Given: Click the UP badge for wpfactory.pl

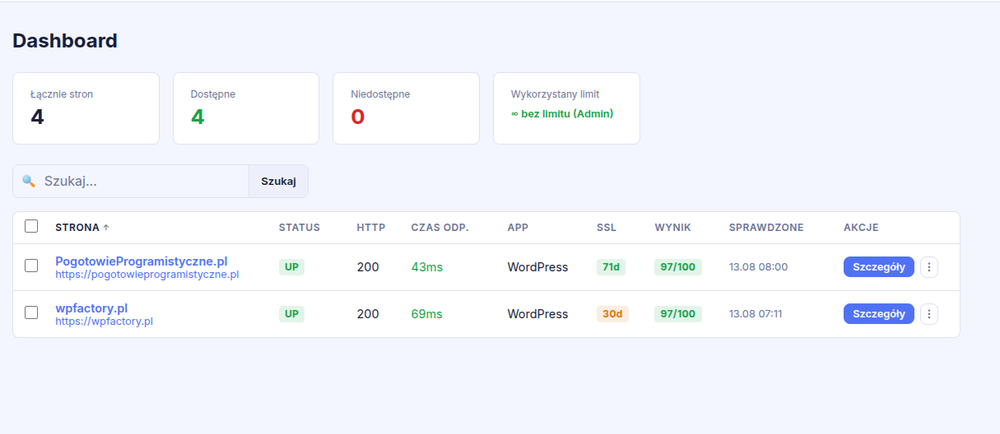Looking at the screenshot, I should tap(291, 314).
